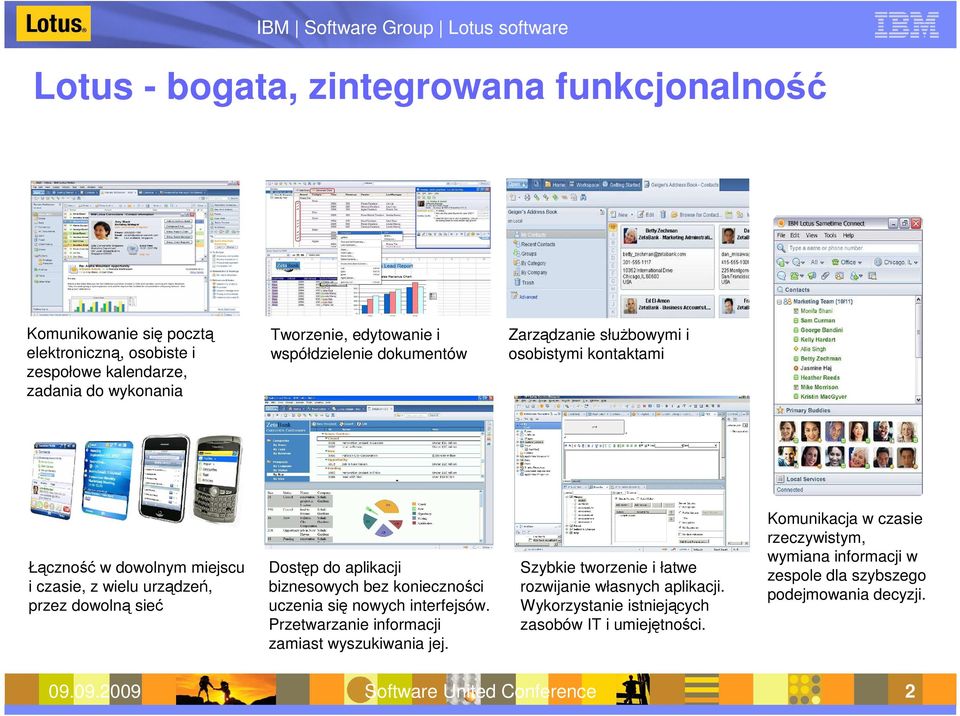This screenshot has width=960, height=716.
Task: Click the first Primary Buddies photo
Action: click(x=787, y=432)
